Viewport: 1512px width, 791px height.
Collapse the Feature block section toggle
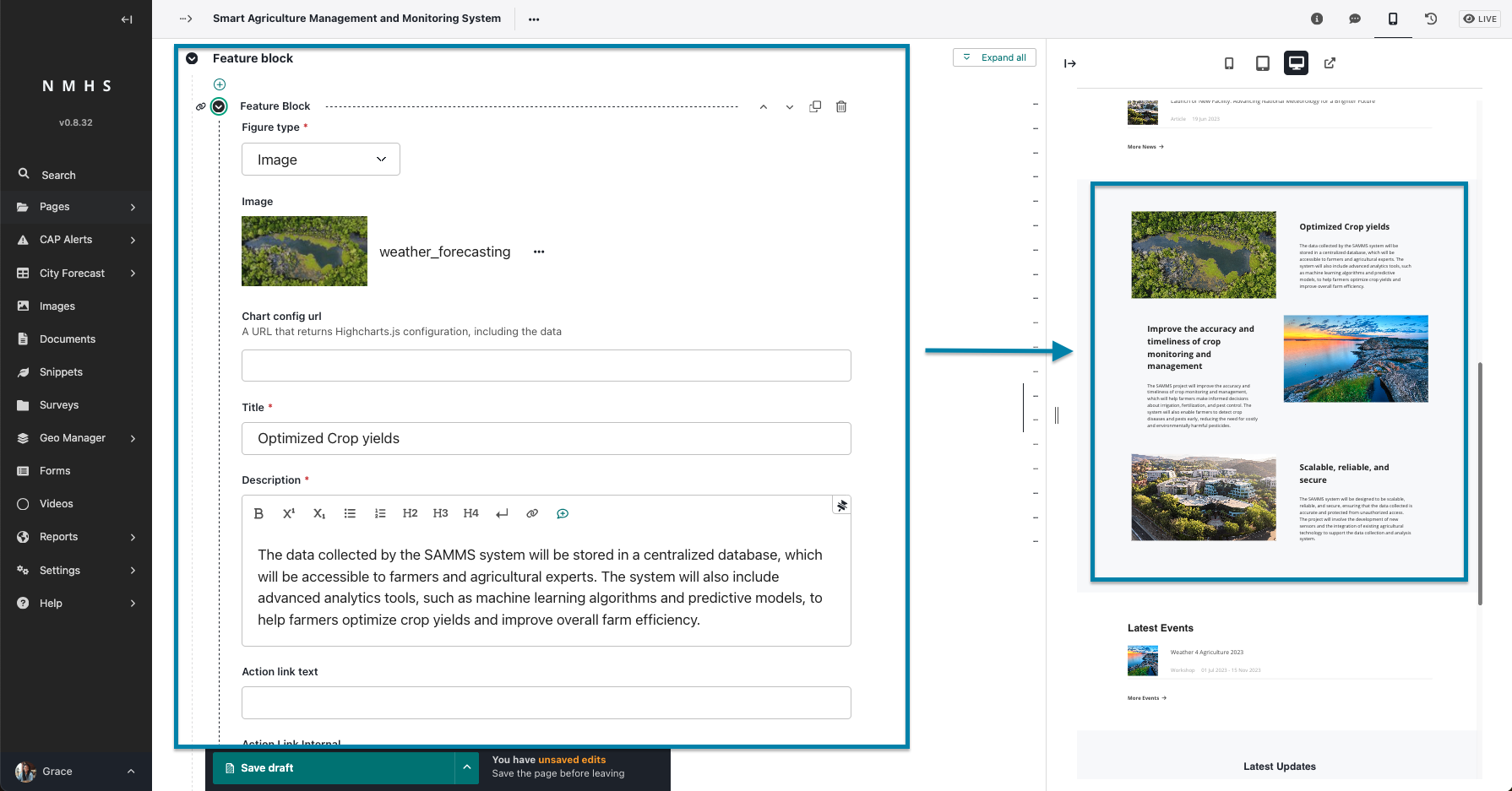point(192,58)
